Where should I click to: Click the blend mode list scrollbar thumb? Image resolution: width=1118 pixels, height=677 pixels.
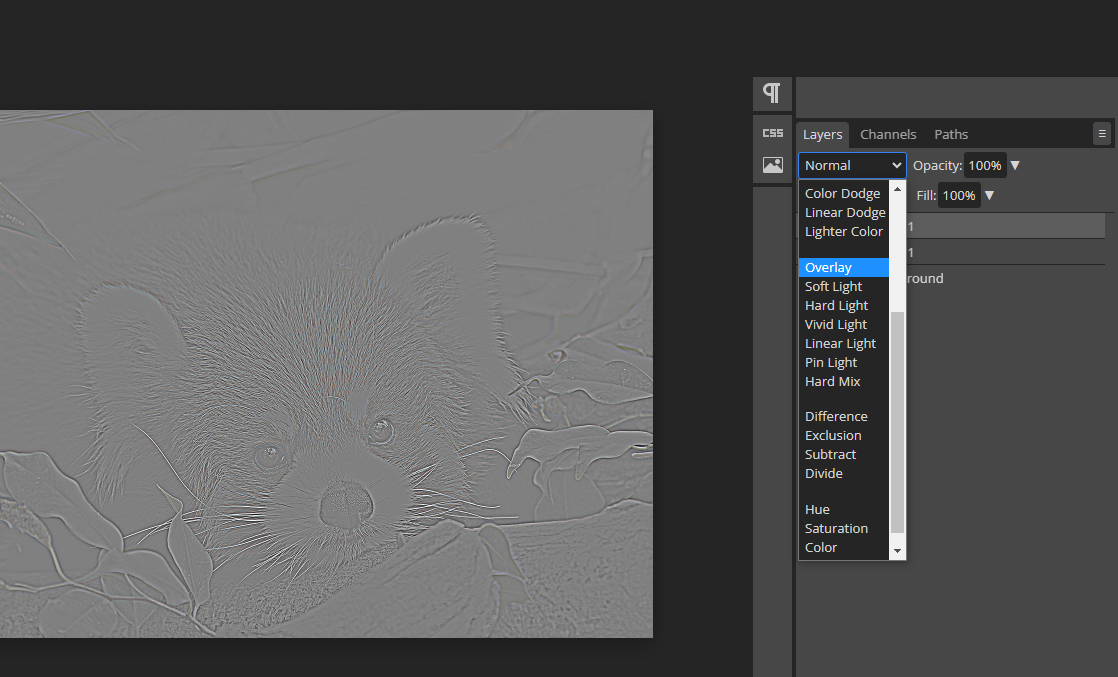897,420
